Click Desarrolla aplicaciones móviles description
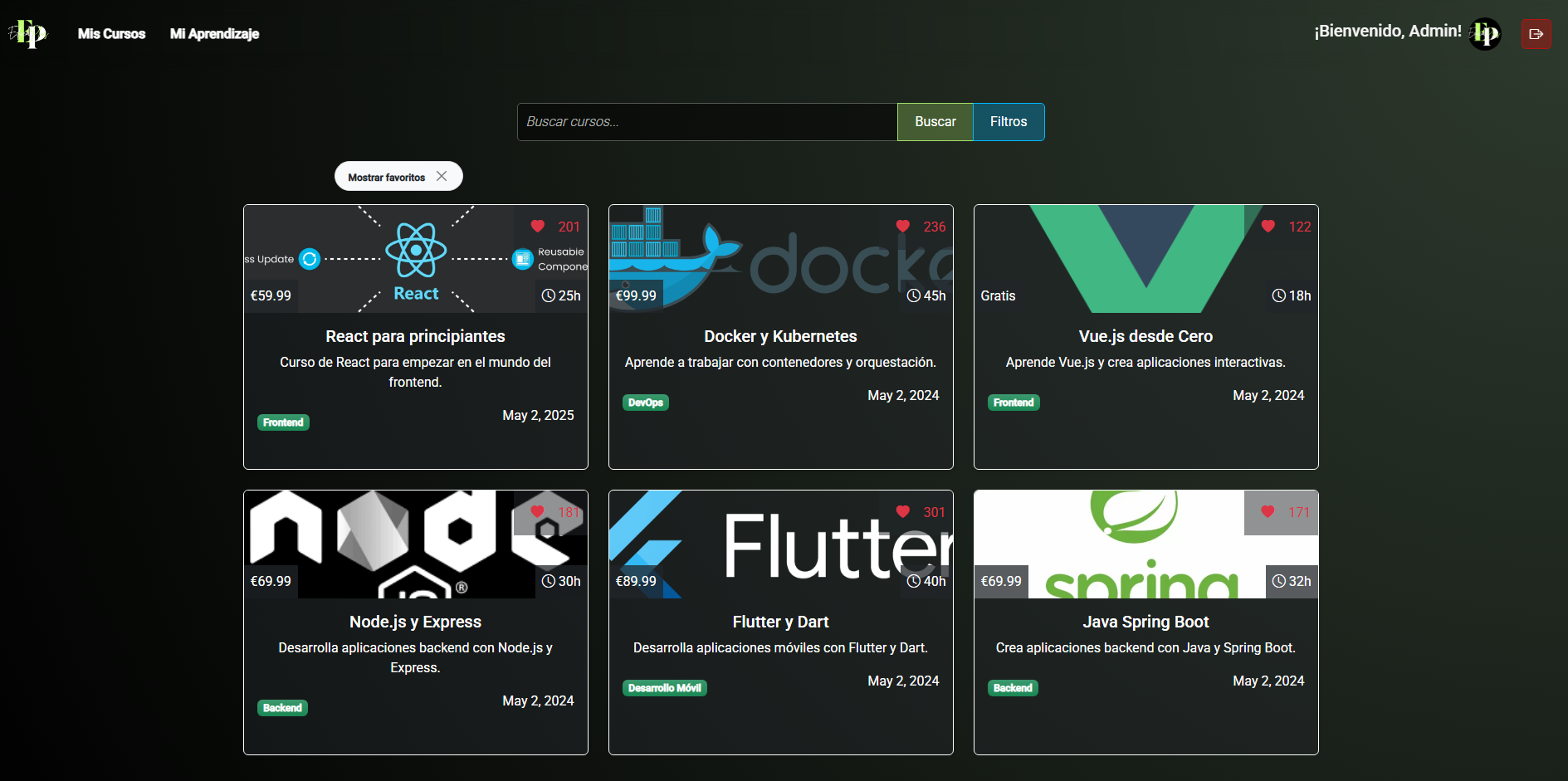This screenshot has width=1568, height=781. [x=780, y=647]
